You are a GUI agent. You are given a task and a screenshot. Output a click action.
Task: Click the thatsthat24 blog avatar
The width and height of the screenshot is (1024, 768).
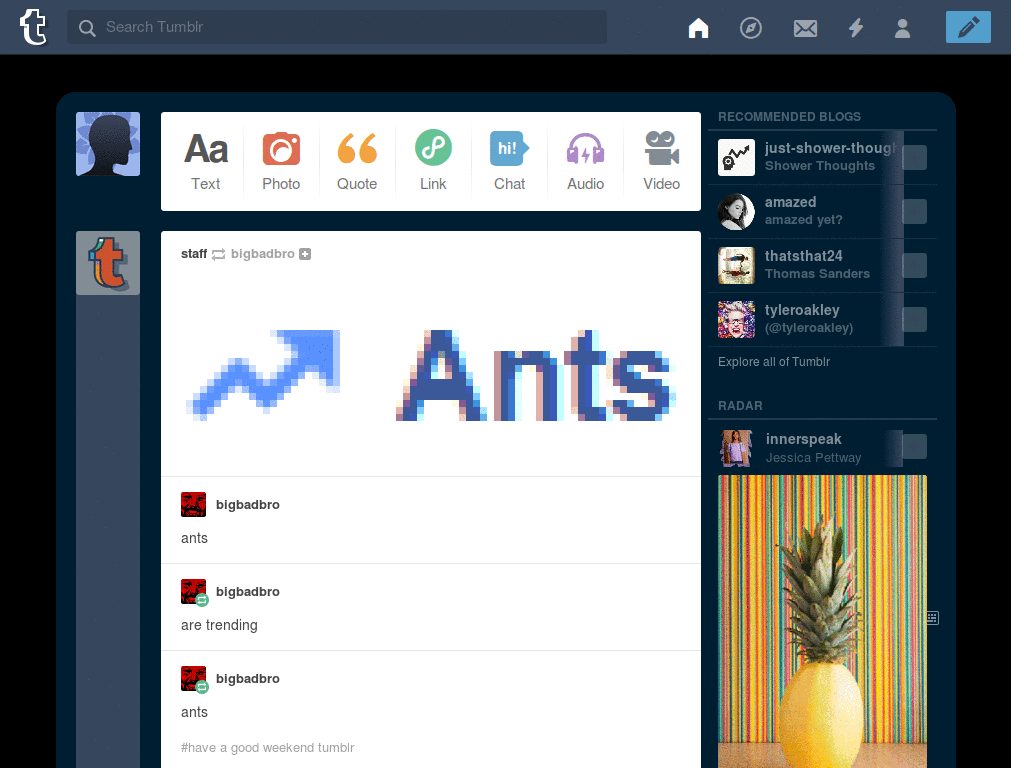pos(736,266)
